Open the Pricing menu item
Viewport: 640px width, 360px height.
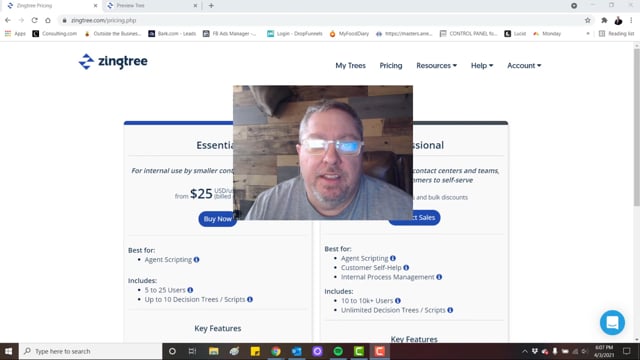click(x=391, y=66)
